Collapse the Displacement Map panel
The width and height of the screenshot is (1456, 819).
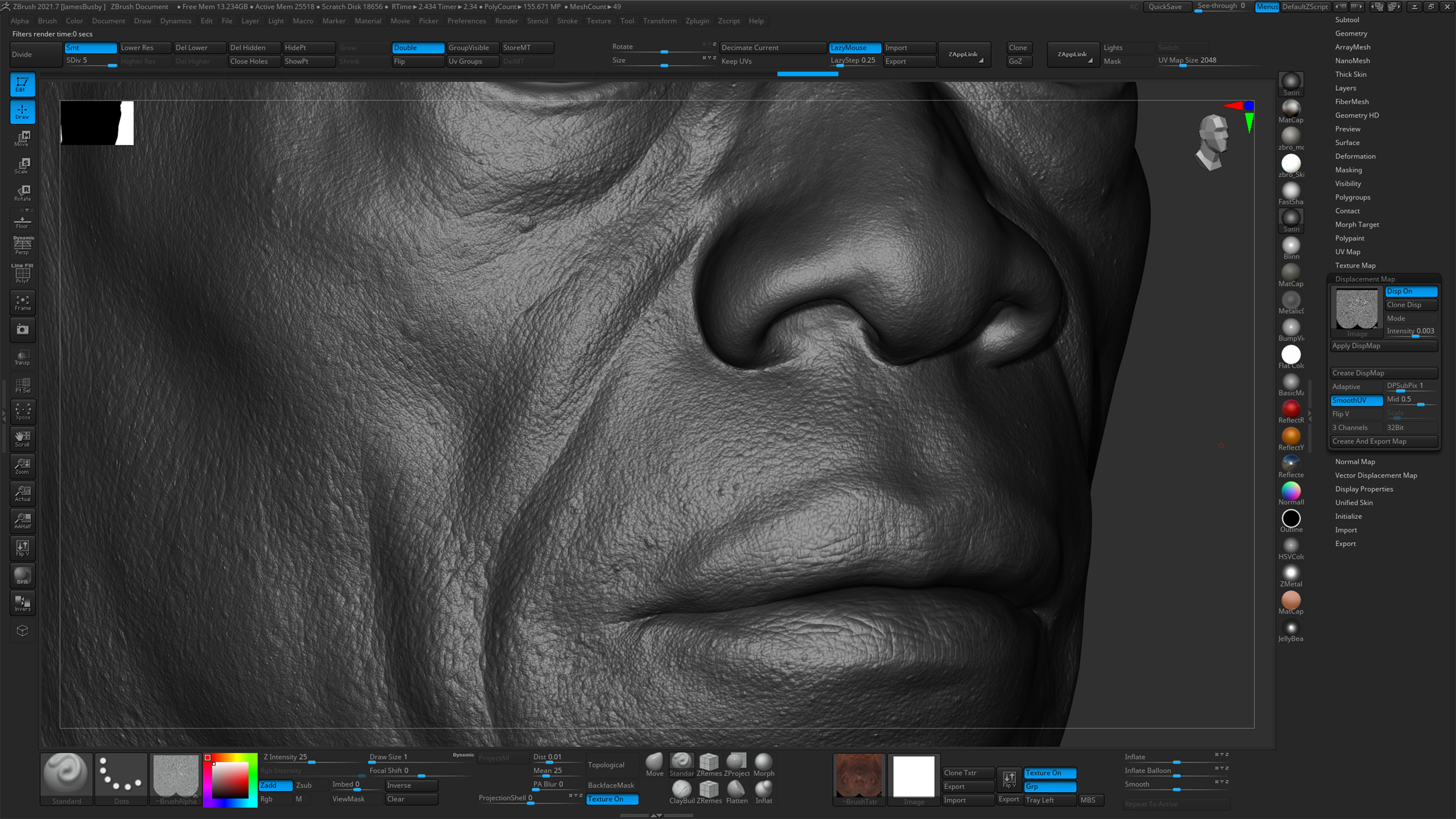point(1365,279)
